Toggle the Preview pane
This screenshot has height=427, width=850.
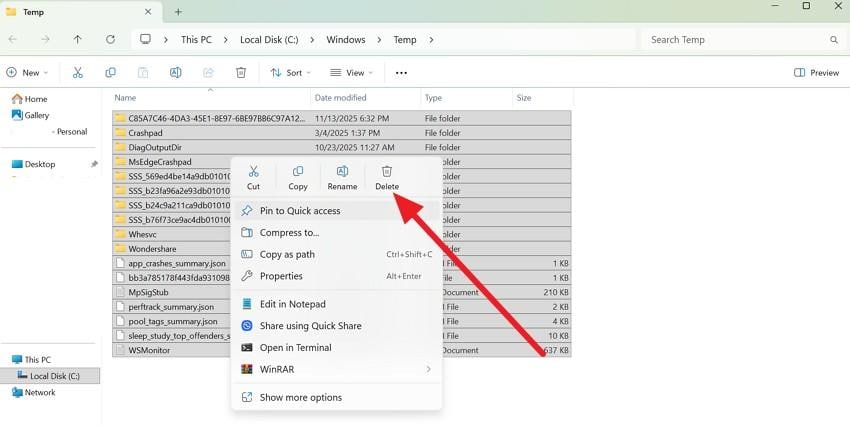coord(816,73)
